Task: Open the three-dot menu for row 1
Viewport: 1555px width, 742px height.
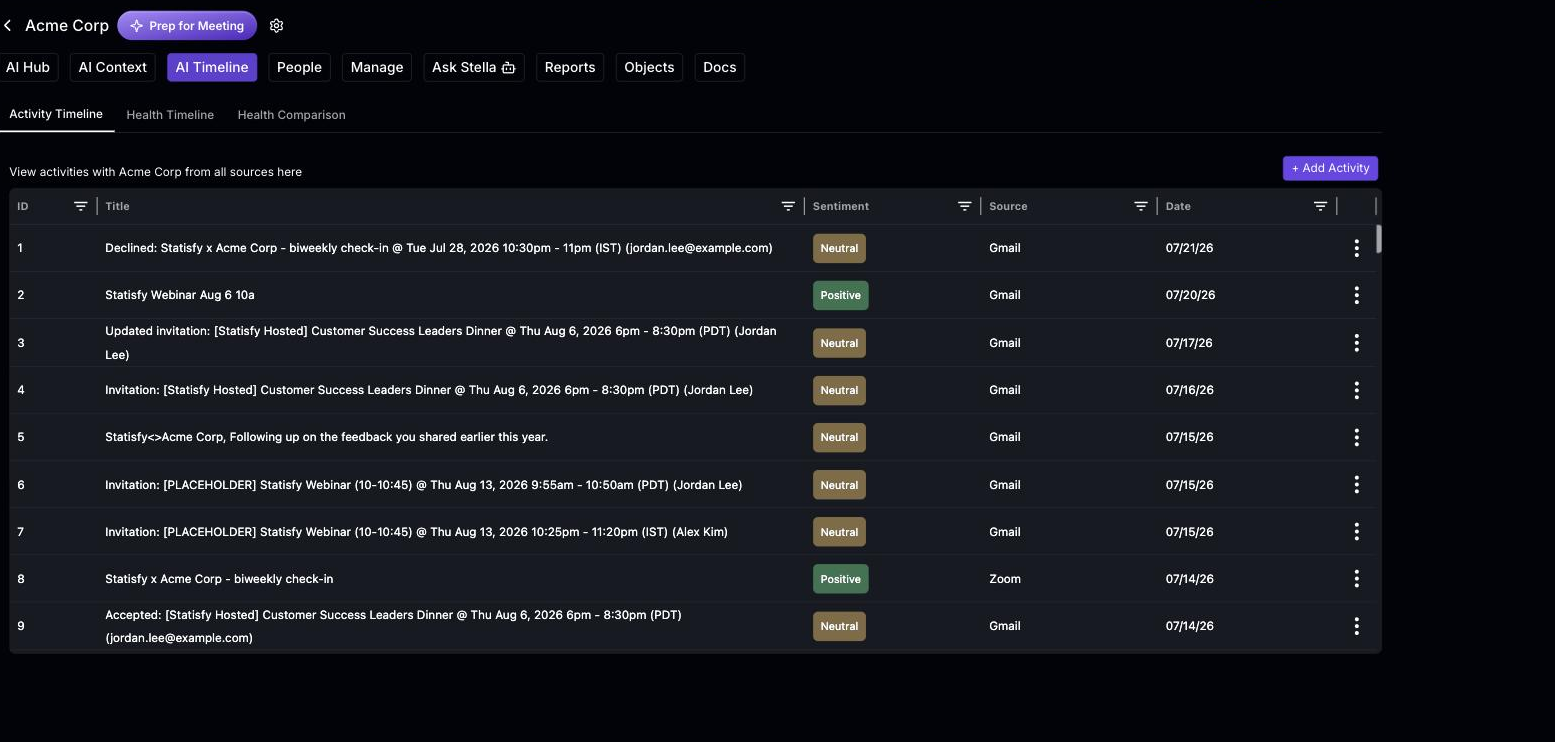Action: (1356, 248)
